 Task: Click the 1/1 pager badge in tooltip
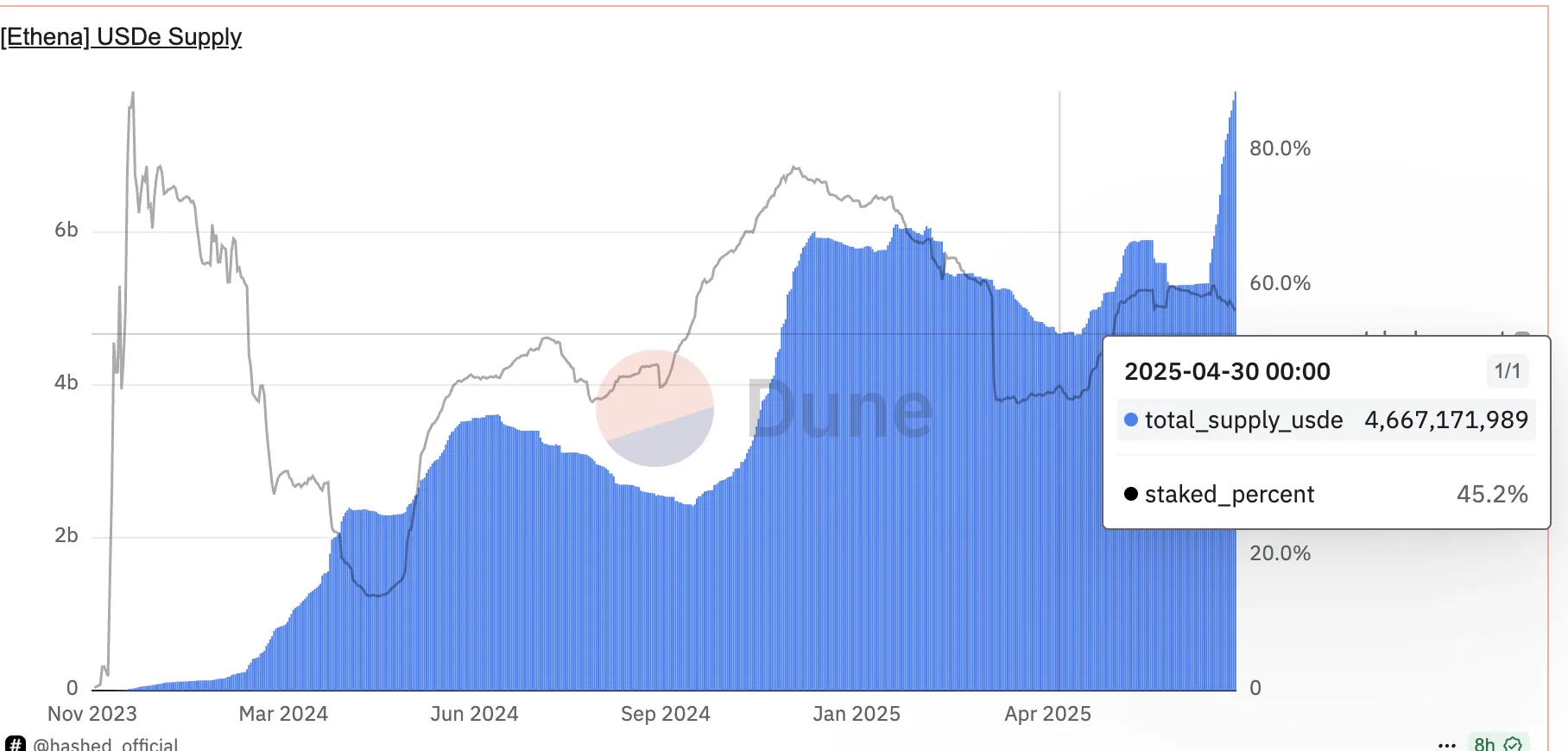pos(1508,371)
